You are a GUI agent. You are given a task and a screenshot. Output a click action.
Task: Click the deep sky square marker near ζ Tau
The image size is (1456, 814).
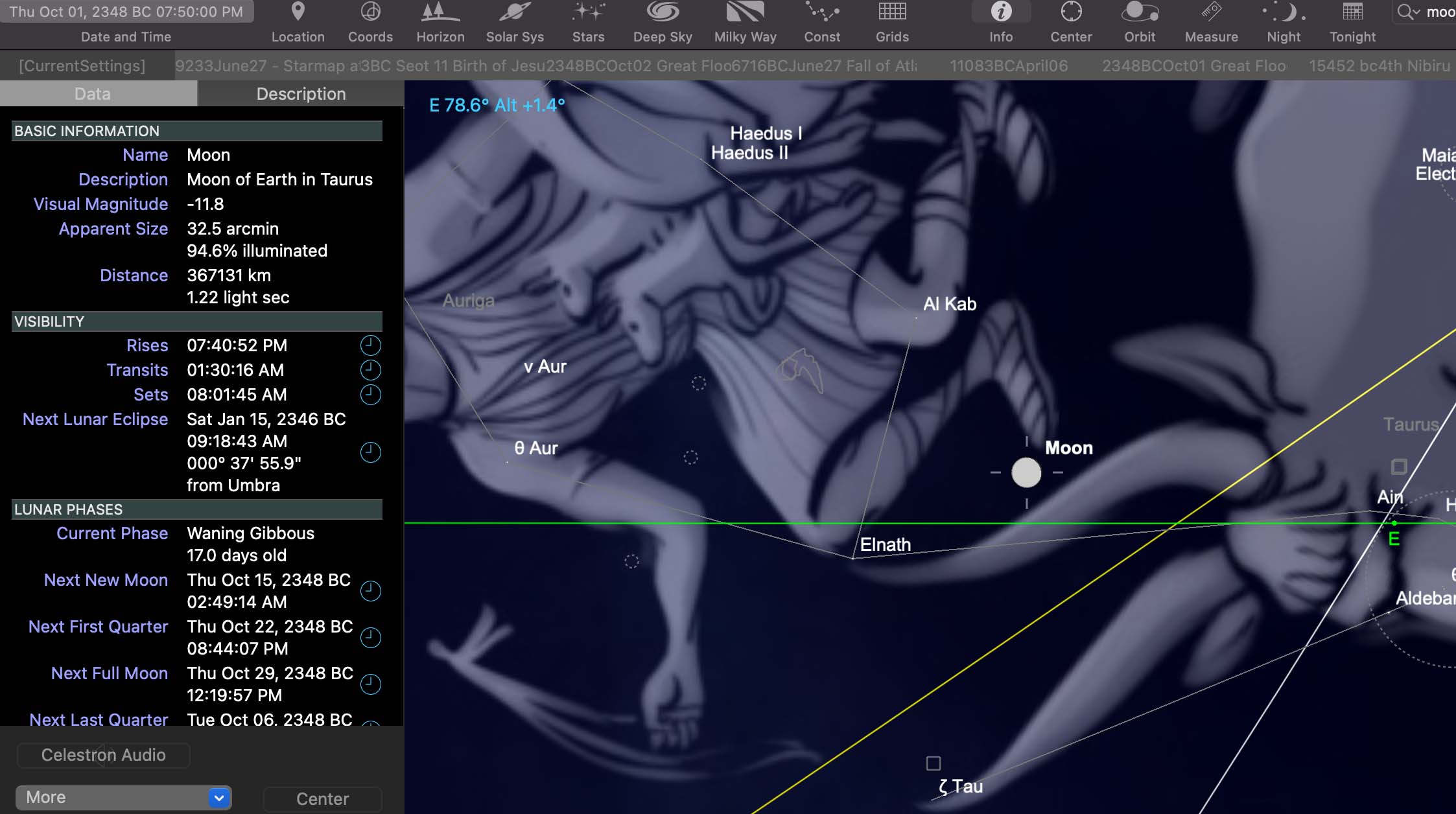933,763
